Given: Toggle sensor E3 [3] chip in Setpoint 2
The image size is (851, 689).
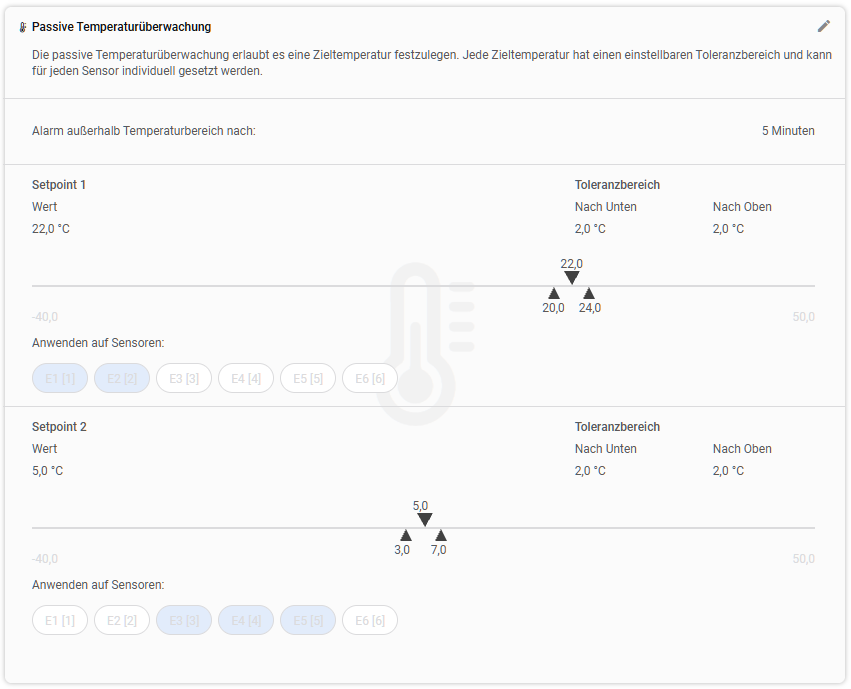Looking at the screenshot, I should [x=183, y=620].
